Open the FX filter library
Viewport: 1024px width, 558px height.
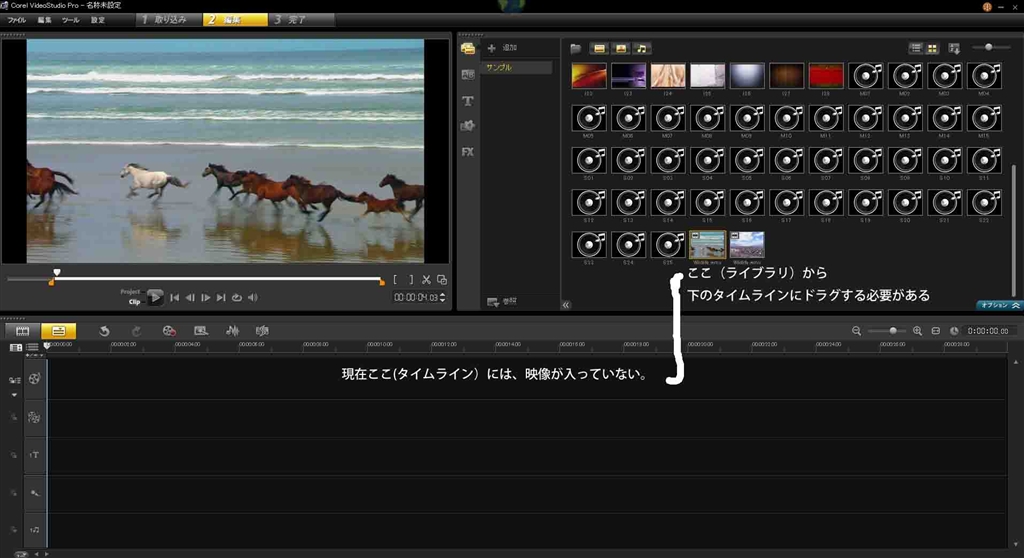pyautogui.click(x=467, y=152)
